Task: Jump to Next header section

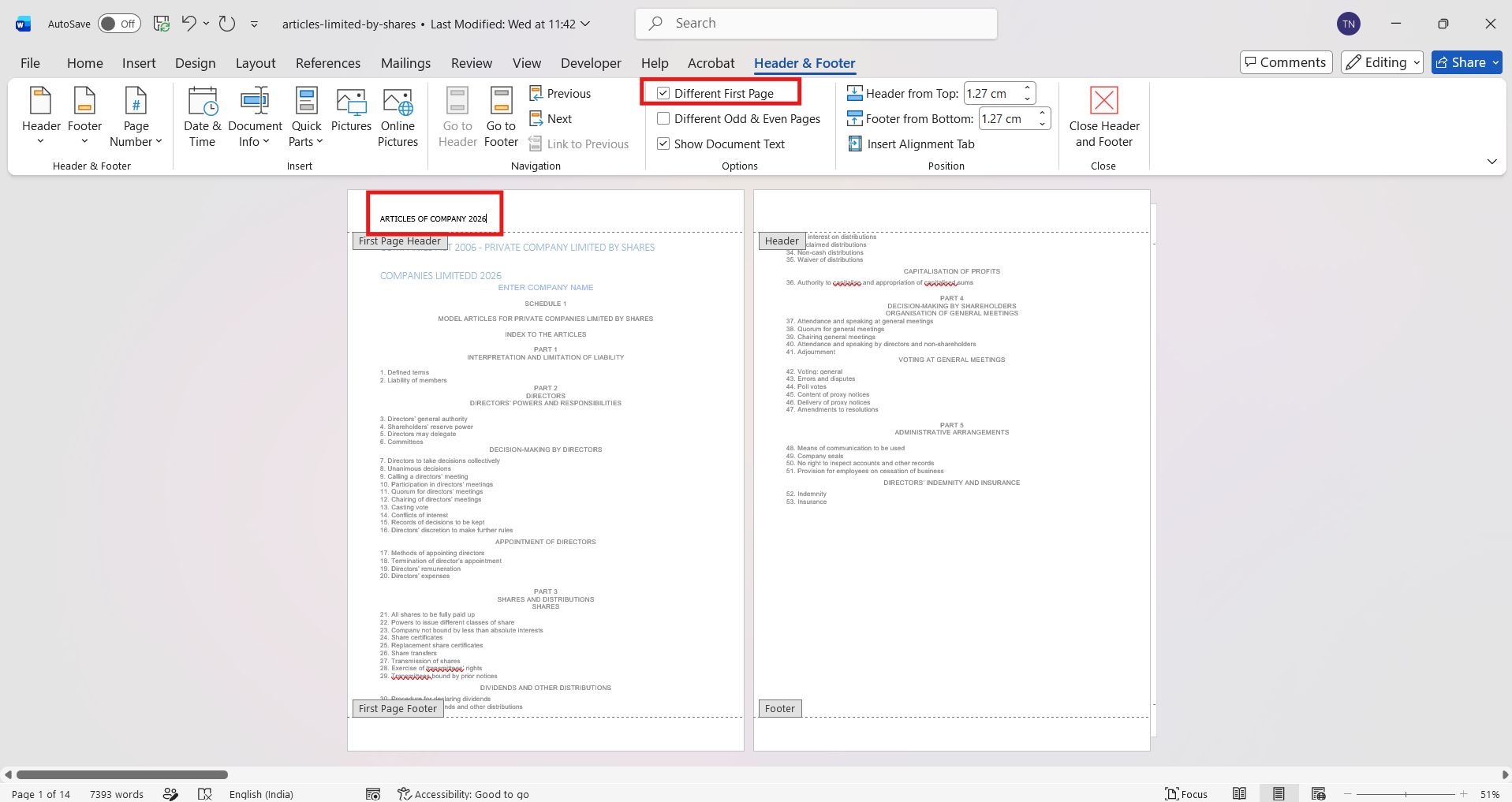Action: [551, 118]
